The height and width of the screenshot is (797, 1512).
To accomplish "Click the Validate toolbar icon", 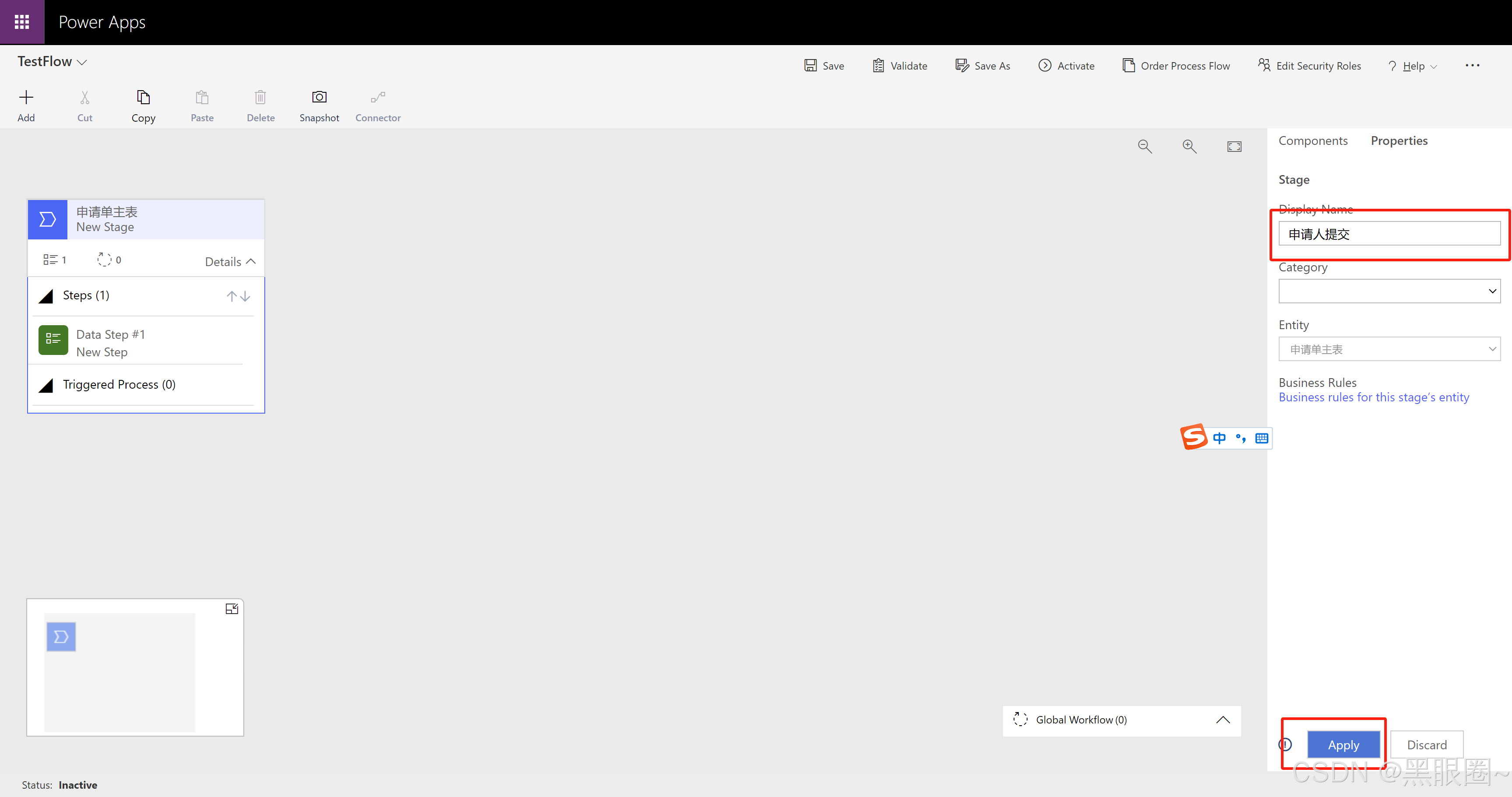I will pyautogui.click(x=878, y=66).
